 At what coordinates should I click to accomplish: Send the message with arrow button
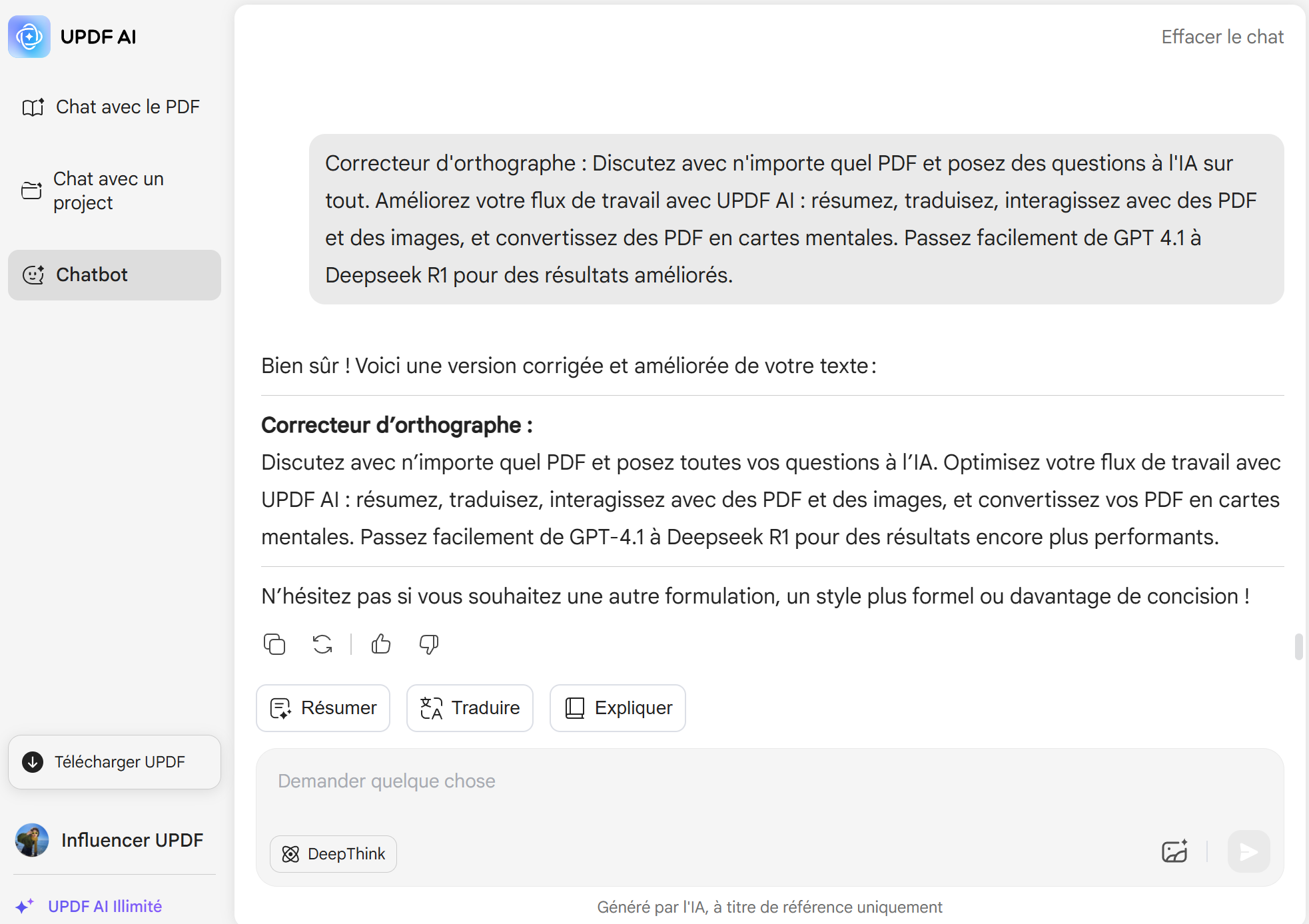click(x=1248, y=851)
